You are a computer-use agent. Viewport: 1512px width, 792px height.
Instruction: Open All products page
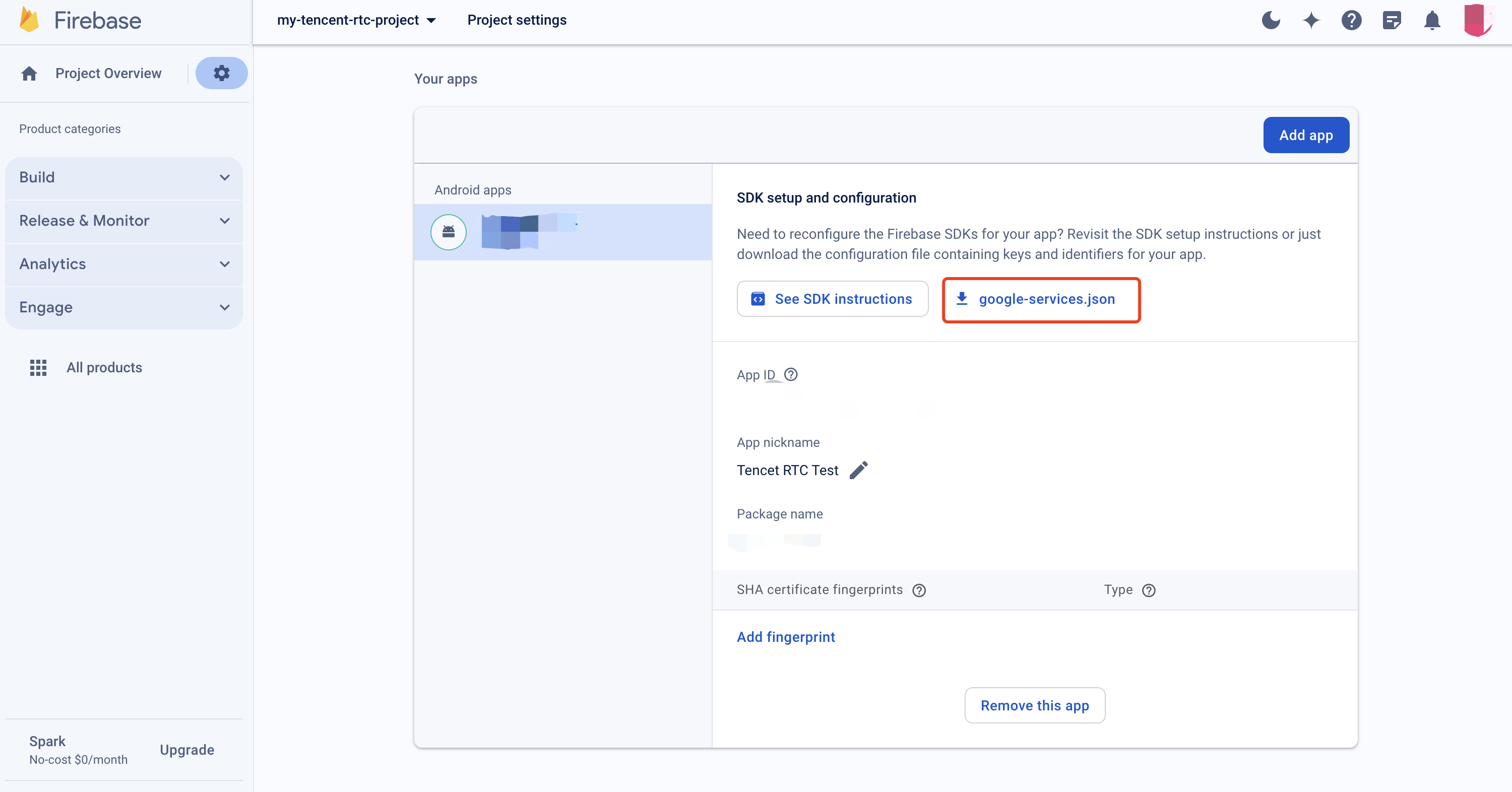[x=104, y=367]
